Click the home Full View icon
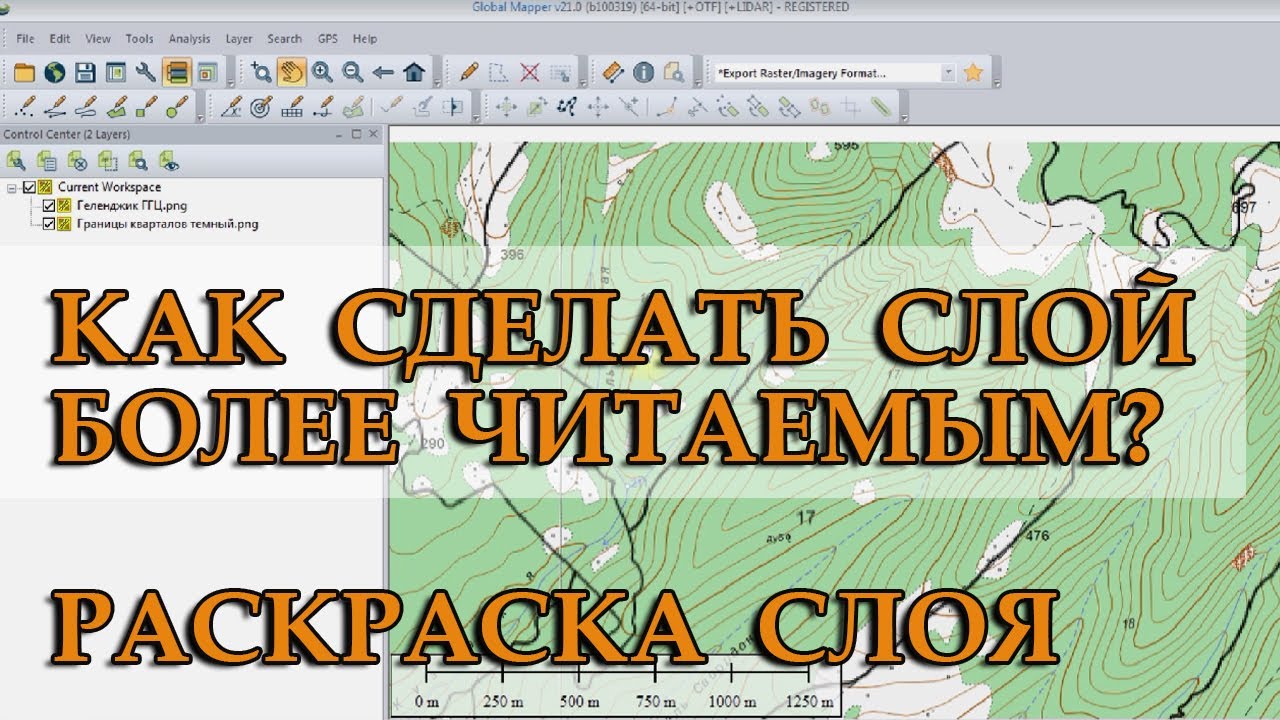 tap(414, 72)
